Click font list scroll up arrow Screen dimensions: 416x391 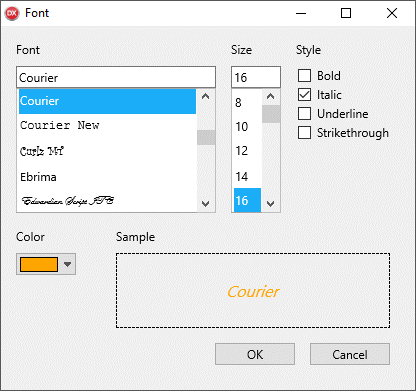(206, 97)
